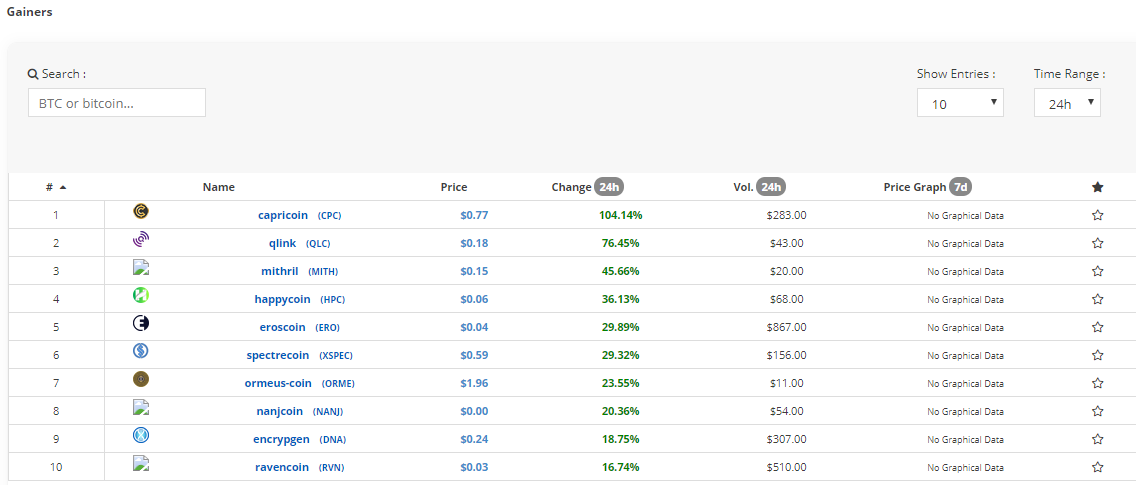The width and height of the screenshot is (1136, 485).
Task: Toggle favorite star for ravencoin
Action: tap(1097, 468)
